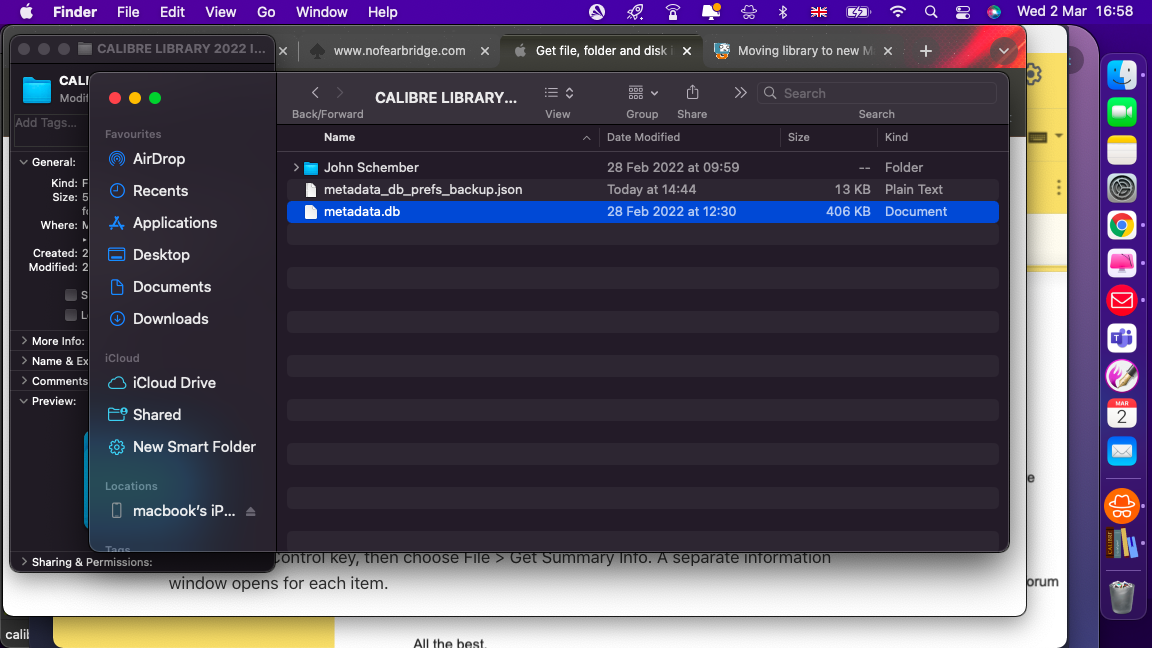Open Wi-Fi status in the menu bar
The height and width of the screenshot is (648, 1152).
point(897,12)
